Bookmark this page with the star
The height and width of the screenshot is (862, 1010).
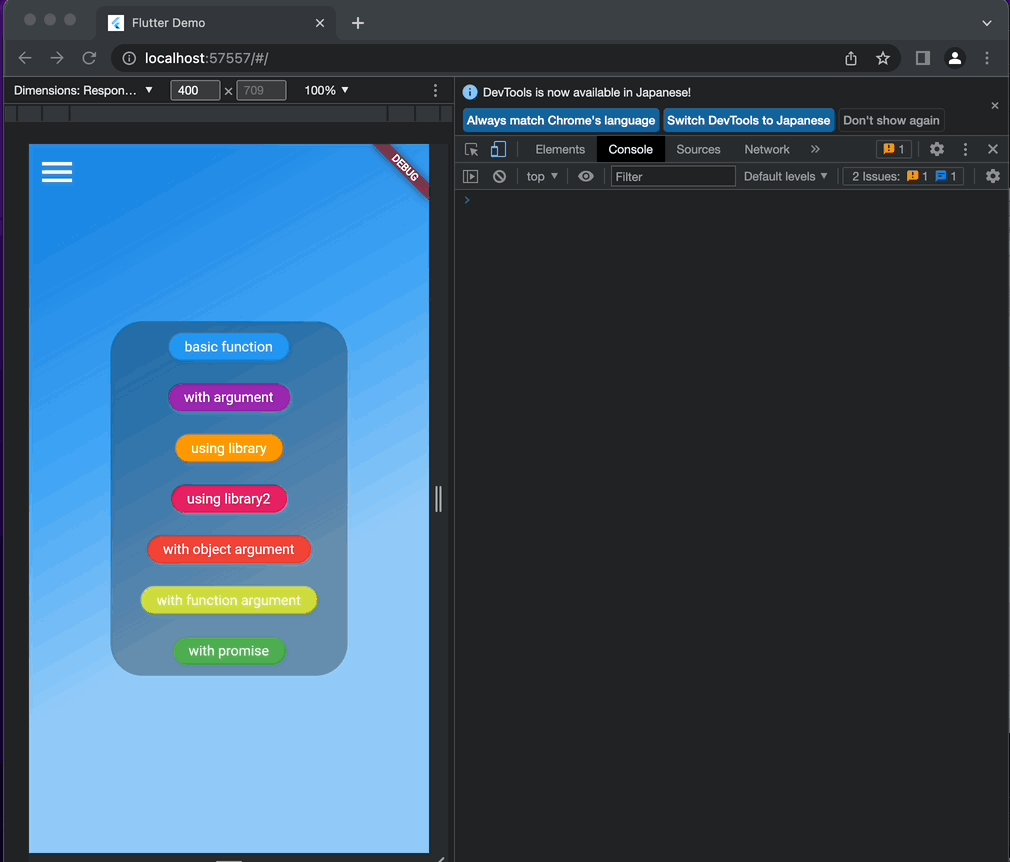[882, 59]
